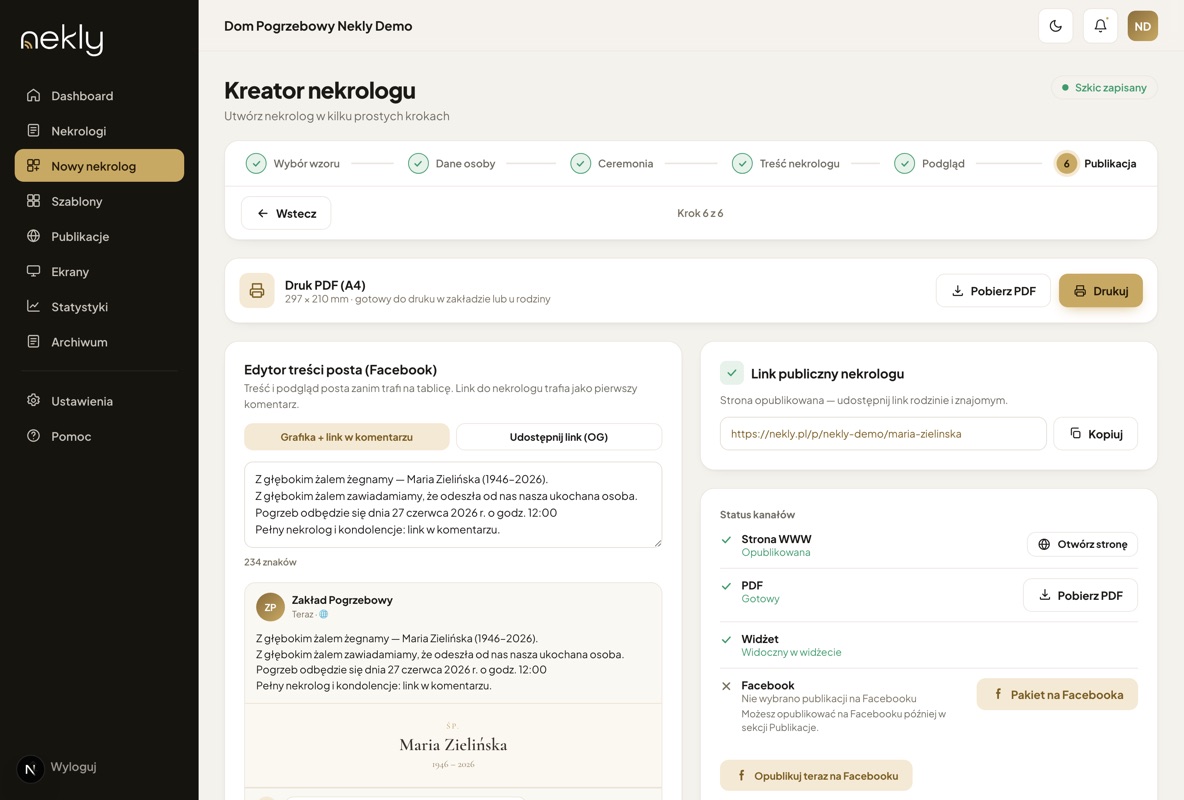The width and height of the screenshot is (1184, 800).
Task: Open notifications bell
Action: (1100, 26)
